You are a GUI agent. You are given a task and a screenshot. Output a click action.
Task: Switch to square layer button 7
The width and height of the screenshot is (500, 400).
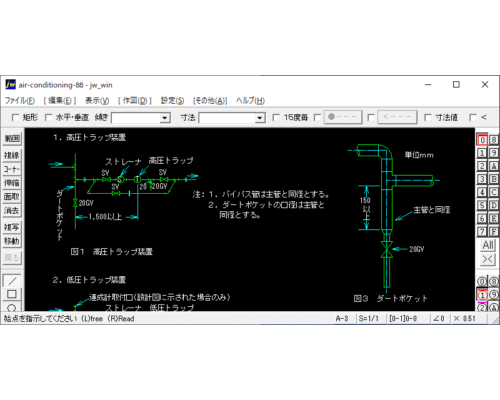coord(482,231)
